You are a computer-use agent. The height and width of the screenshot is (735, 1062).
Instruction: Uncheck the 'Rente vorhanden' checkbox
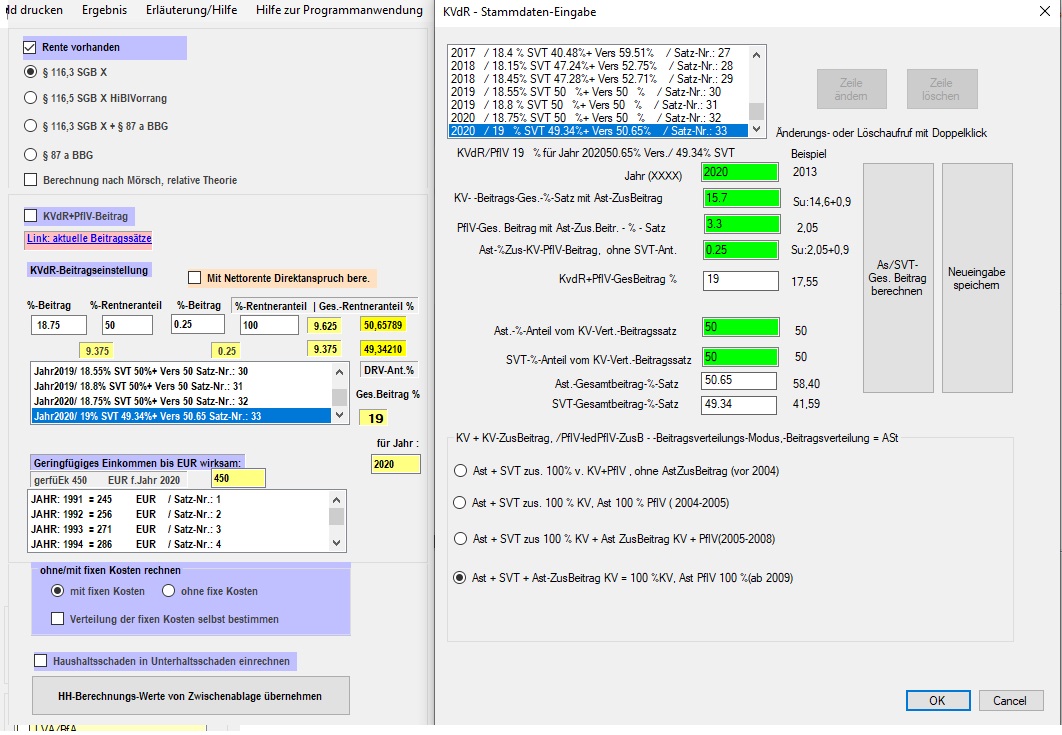click(x=29, y=47)
